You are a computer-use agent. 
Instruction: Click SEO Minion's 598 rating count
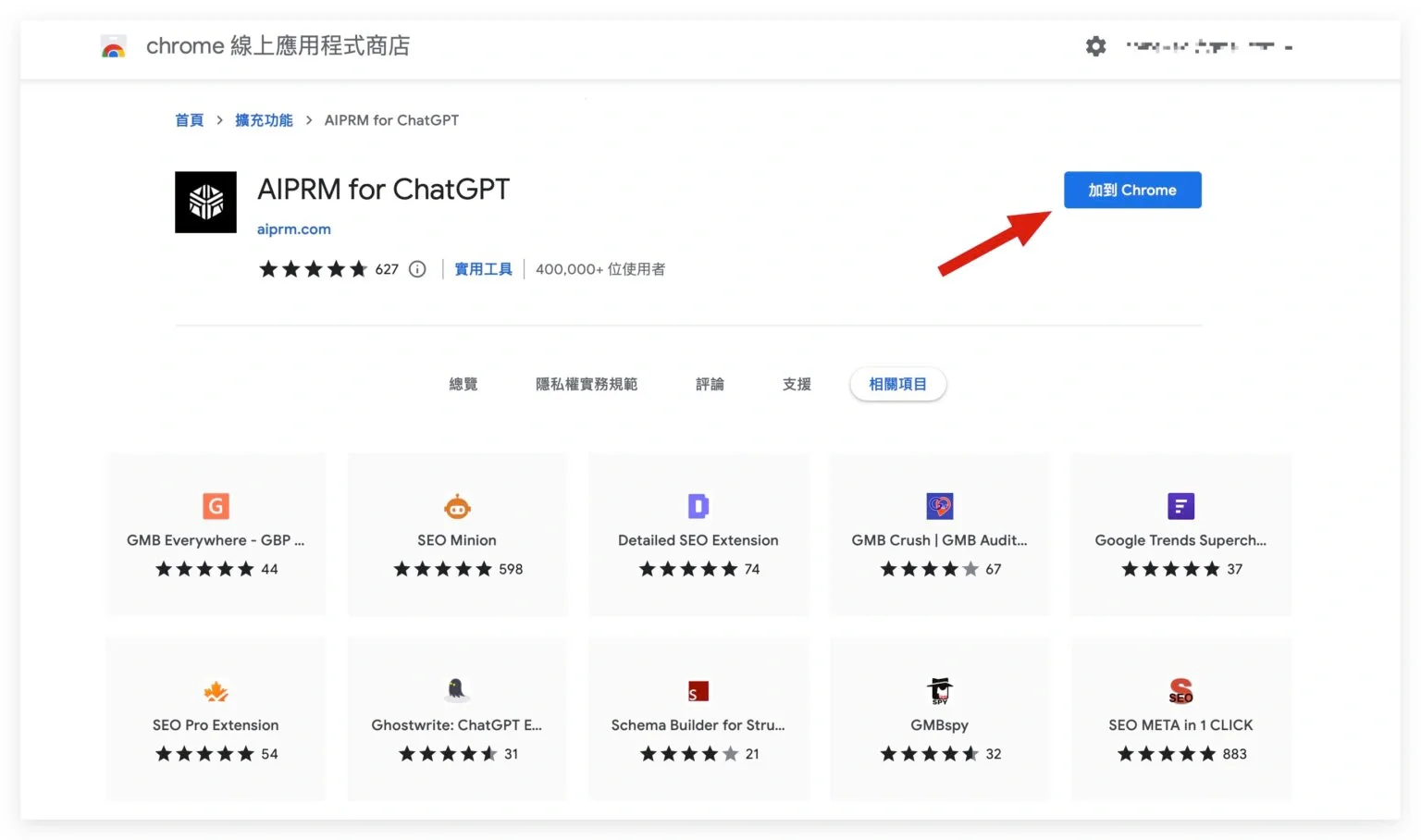coord(511,569)
